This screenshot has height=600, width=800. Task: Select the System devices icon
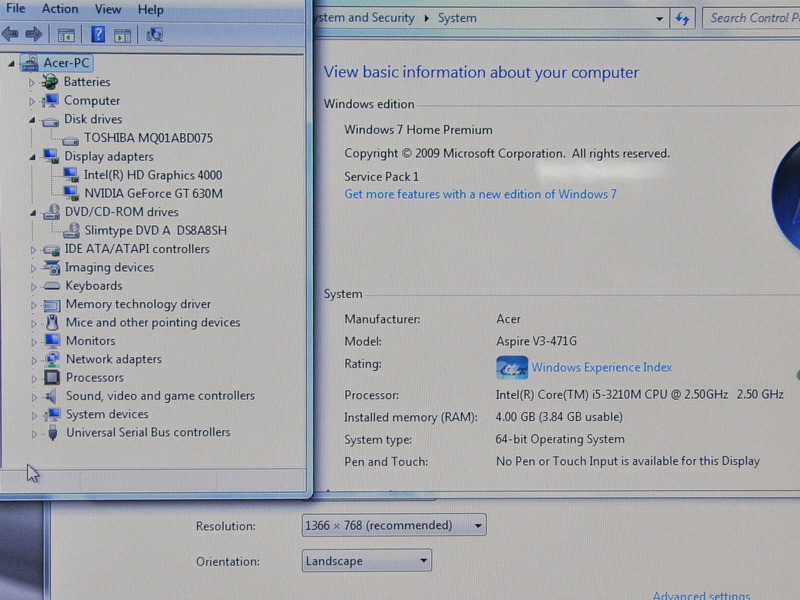point(53,414)
